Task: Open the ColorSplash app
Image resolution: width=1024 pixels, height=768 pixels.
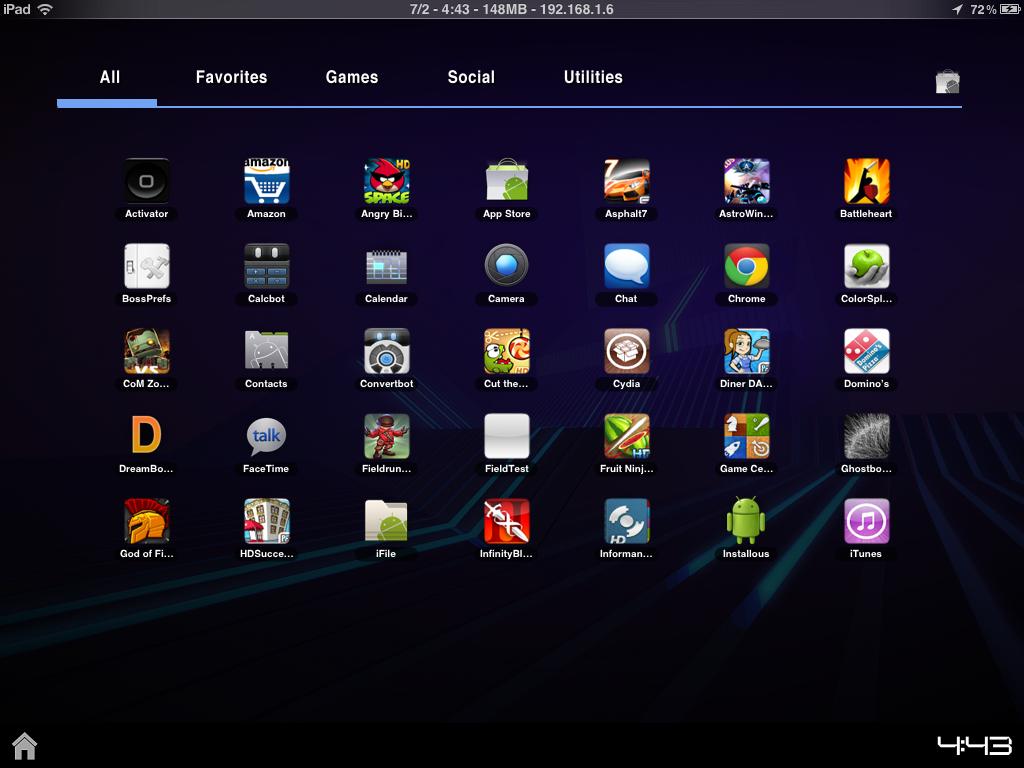Action: tap(866, 266)
